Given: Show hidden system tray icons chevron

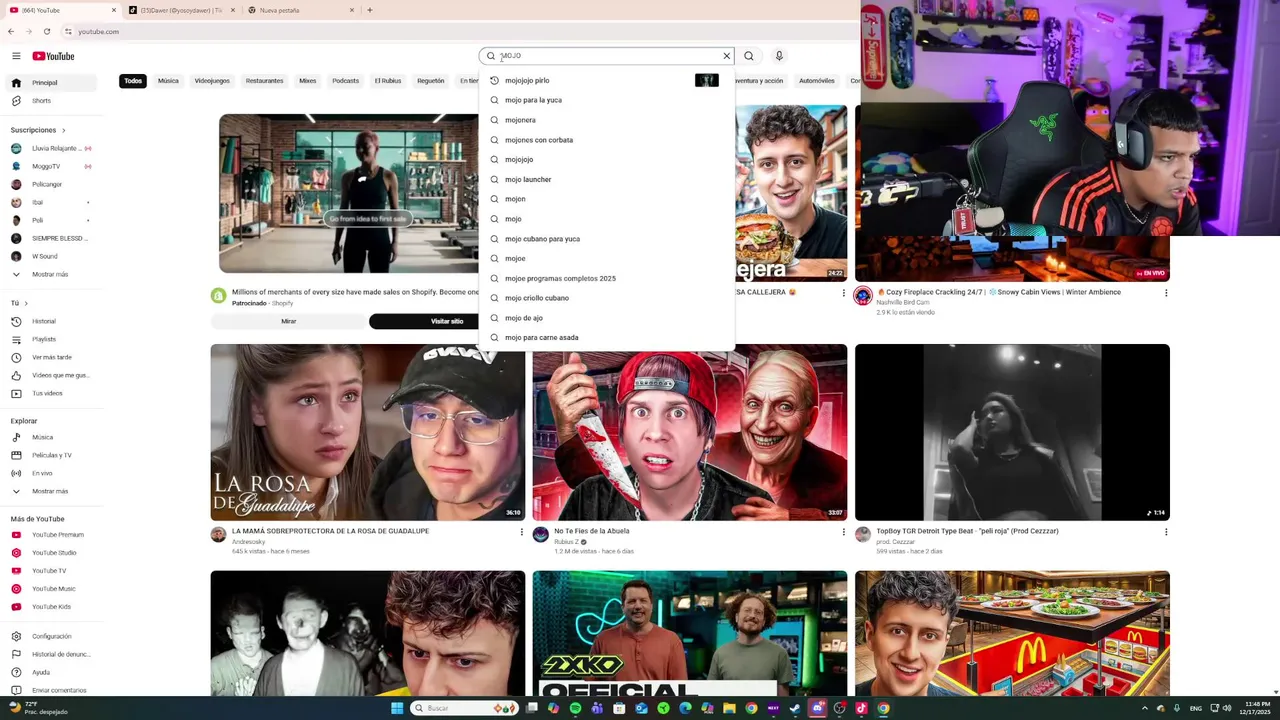Looking at the screenshot, I should 1146,708.
